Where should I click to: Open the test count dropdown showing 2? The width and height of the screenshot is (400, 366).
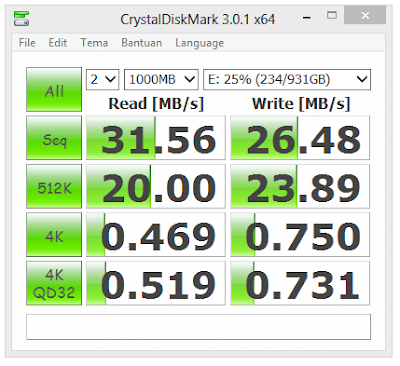[102, 79]
